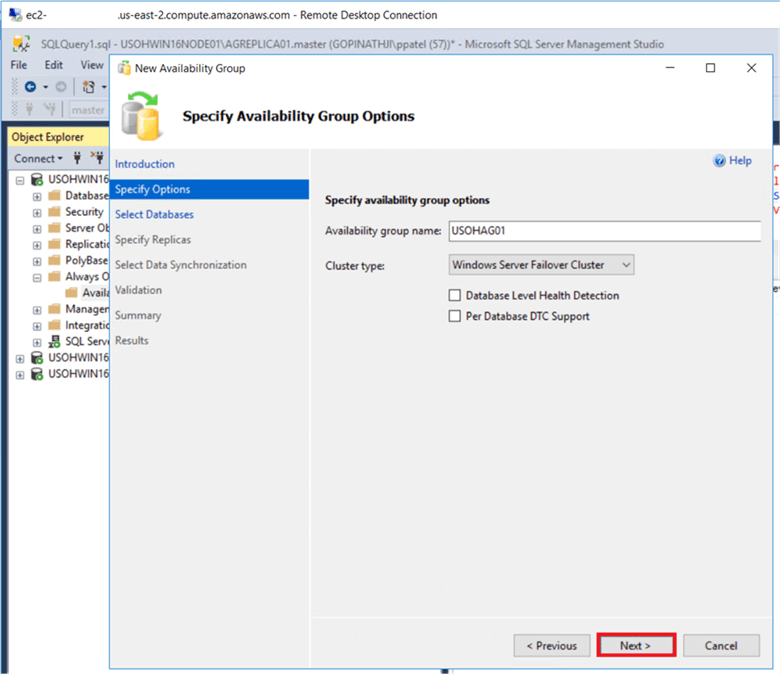The image size is (780, 674).
Task: Select the Validation wizard step
Action: (x=138, y=290)
